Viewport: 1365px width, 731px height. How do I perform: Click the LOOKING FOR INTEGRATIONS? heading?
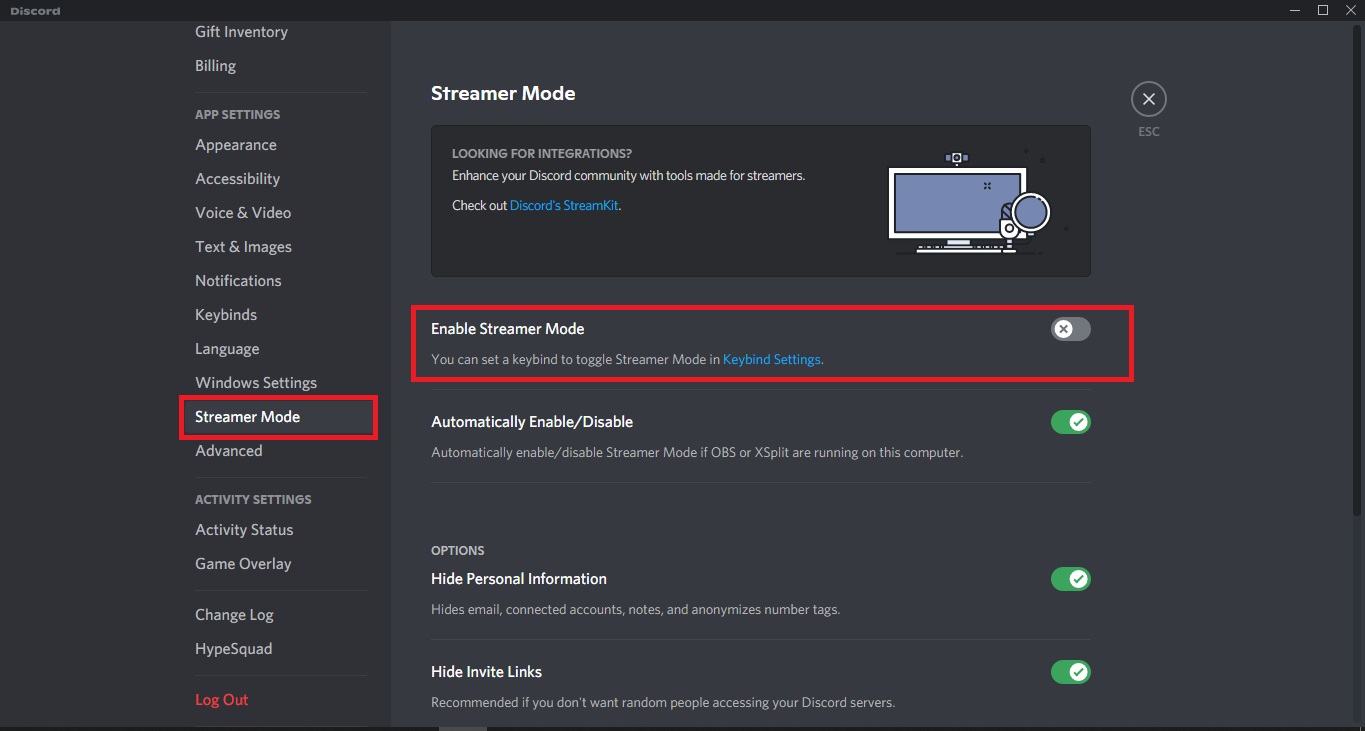click(542, 154)
